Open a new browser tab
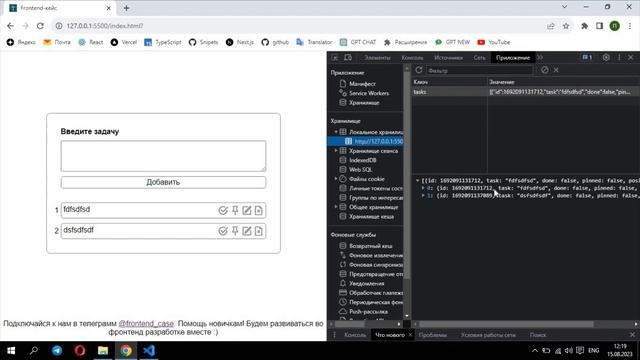Viewport: 640px width, 360px height. coord(127,8)
